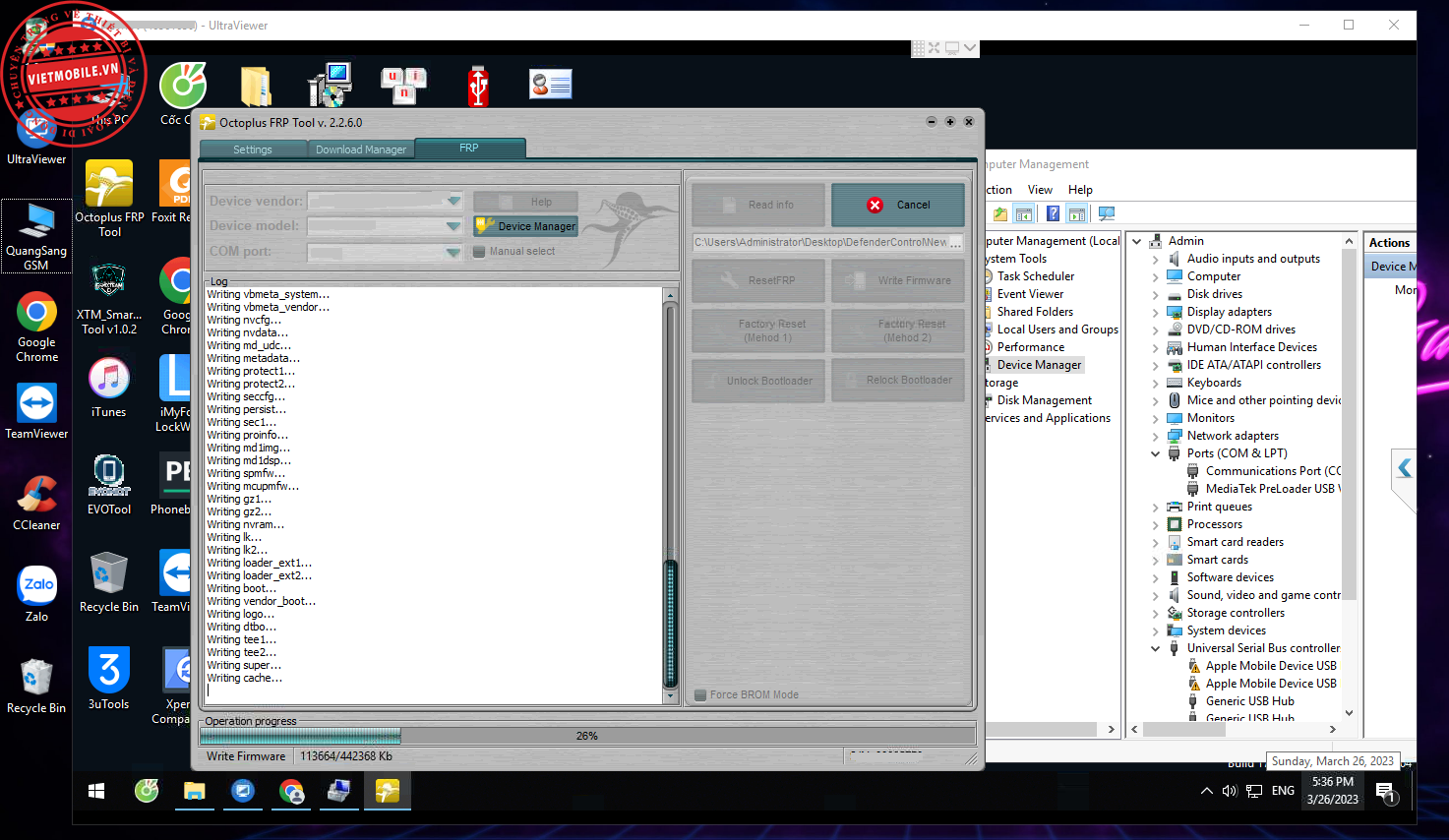1449x840 pixels.
Task: Select the FRP tab
Action: click(469, 149)
